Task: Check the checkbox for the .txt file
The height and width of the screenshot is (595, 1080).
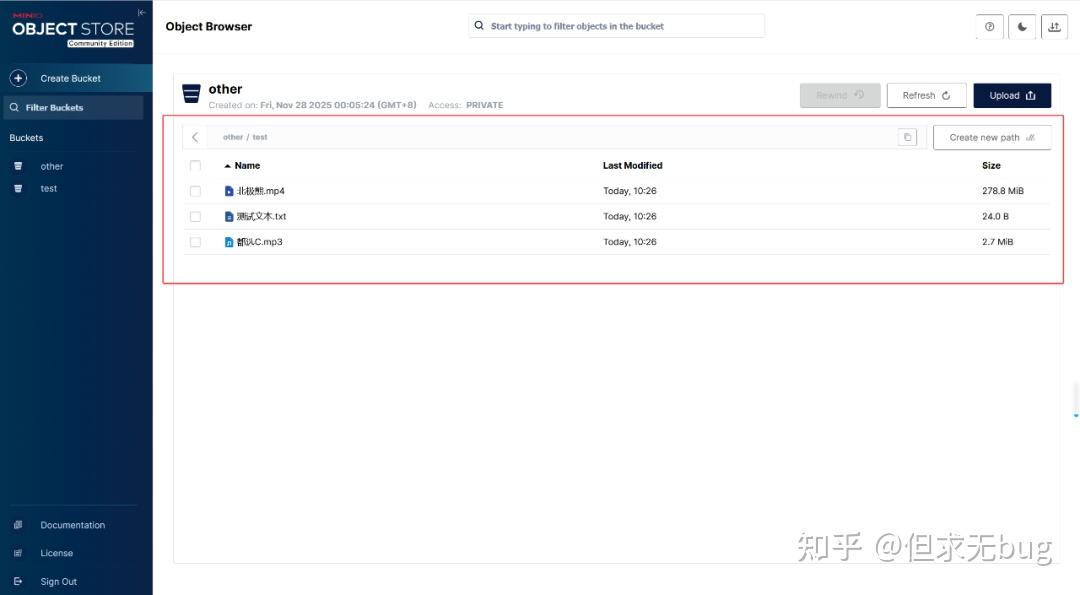Action: click(196, 216)
